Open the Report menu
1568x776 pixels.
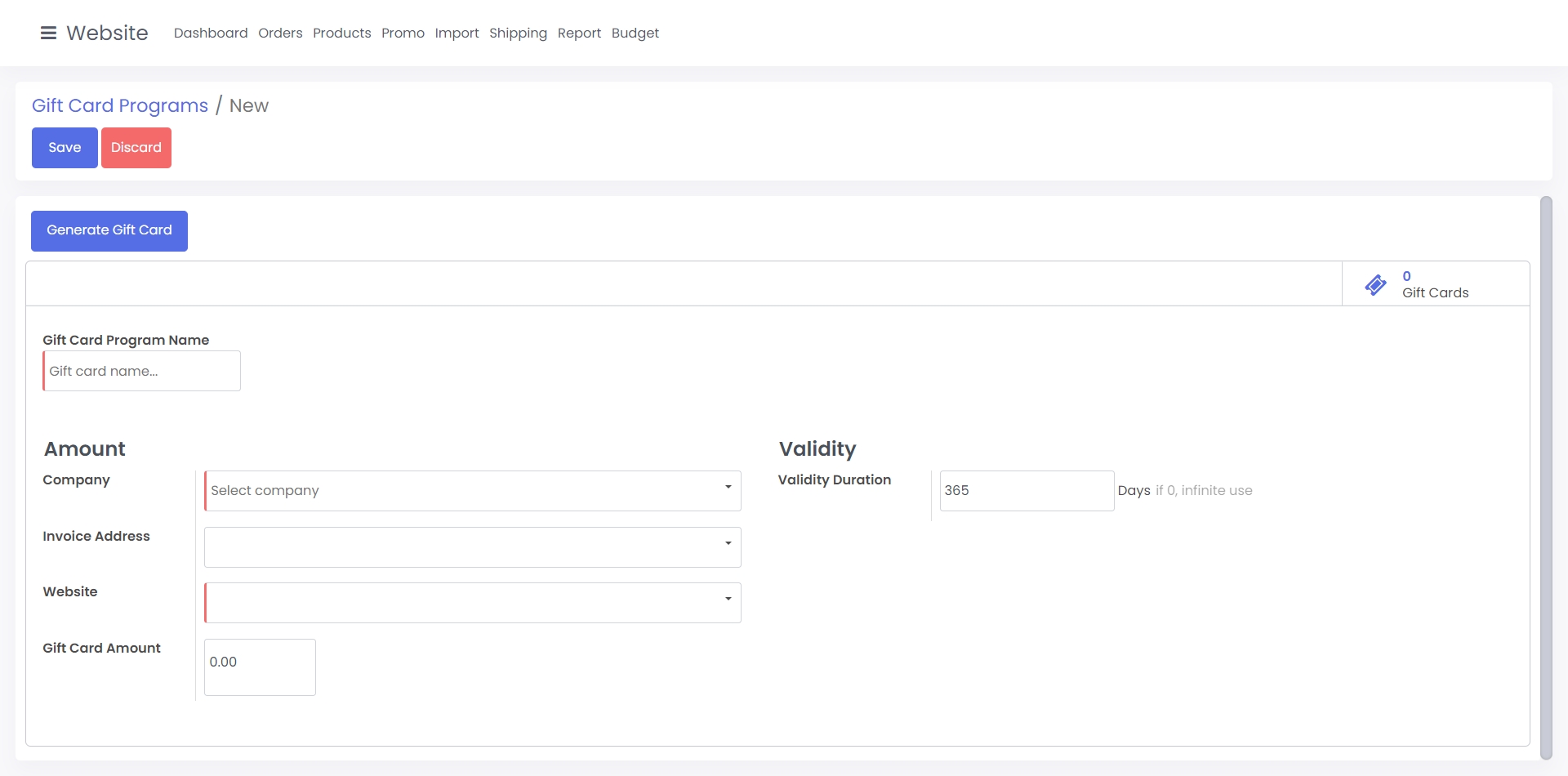(x=579, y=33)
